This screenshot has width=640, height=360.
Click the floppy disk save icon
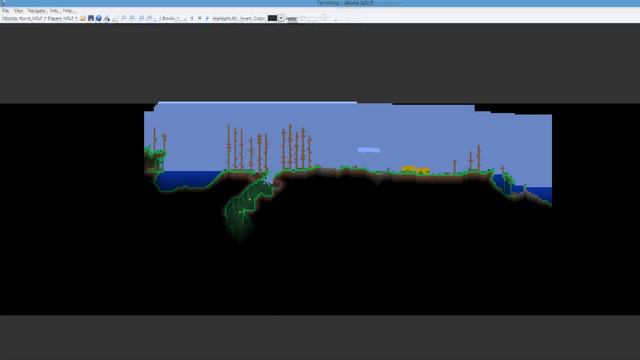(x=91, y=18)
